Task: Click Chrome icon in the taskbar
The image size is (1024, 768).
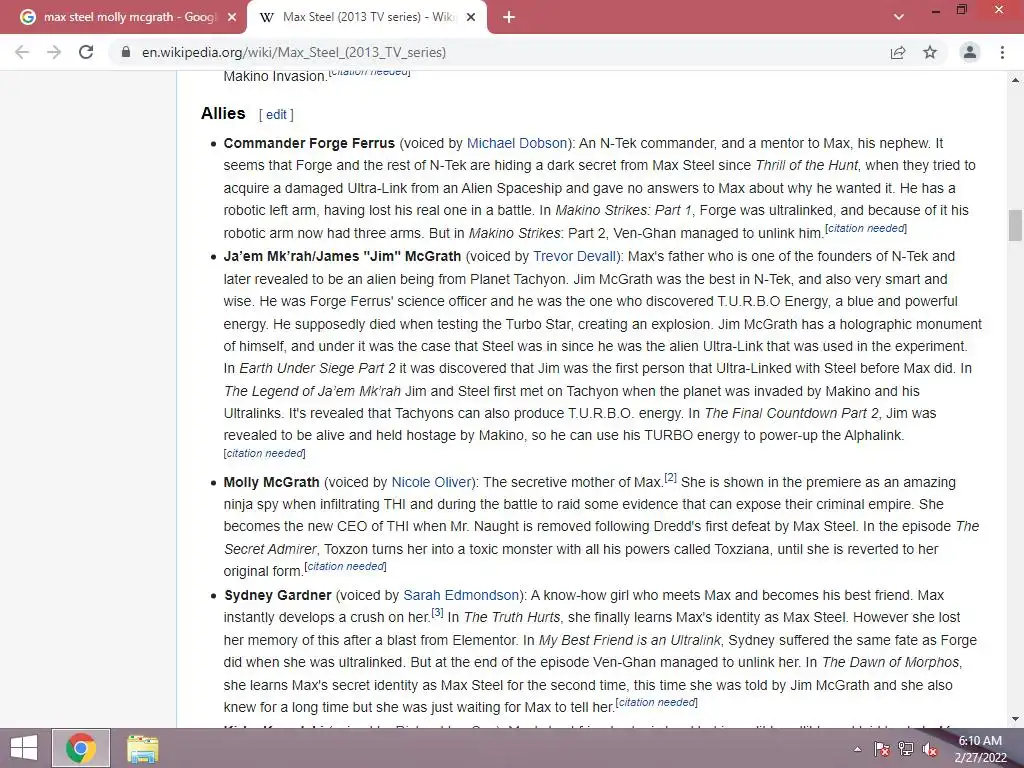Action: 81,748
